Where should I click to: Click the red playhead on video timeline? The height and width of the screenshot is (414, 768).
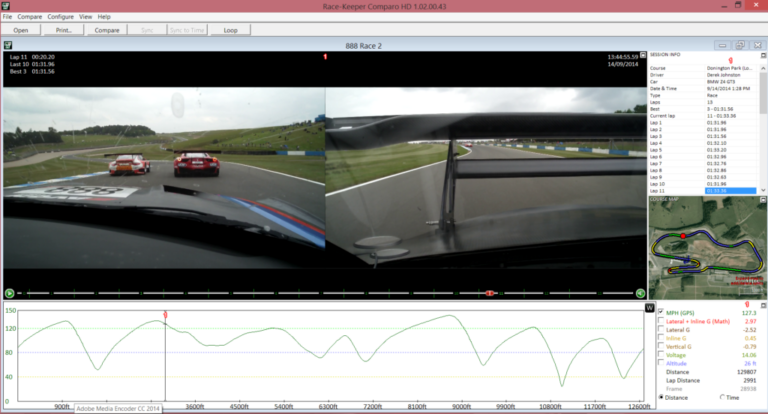pos(490,293)
